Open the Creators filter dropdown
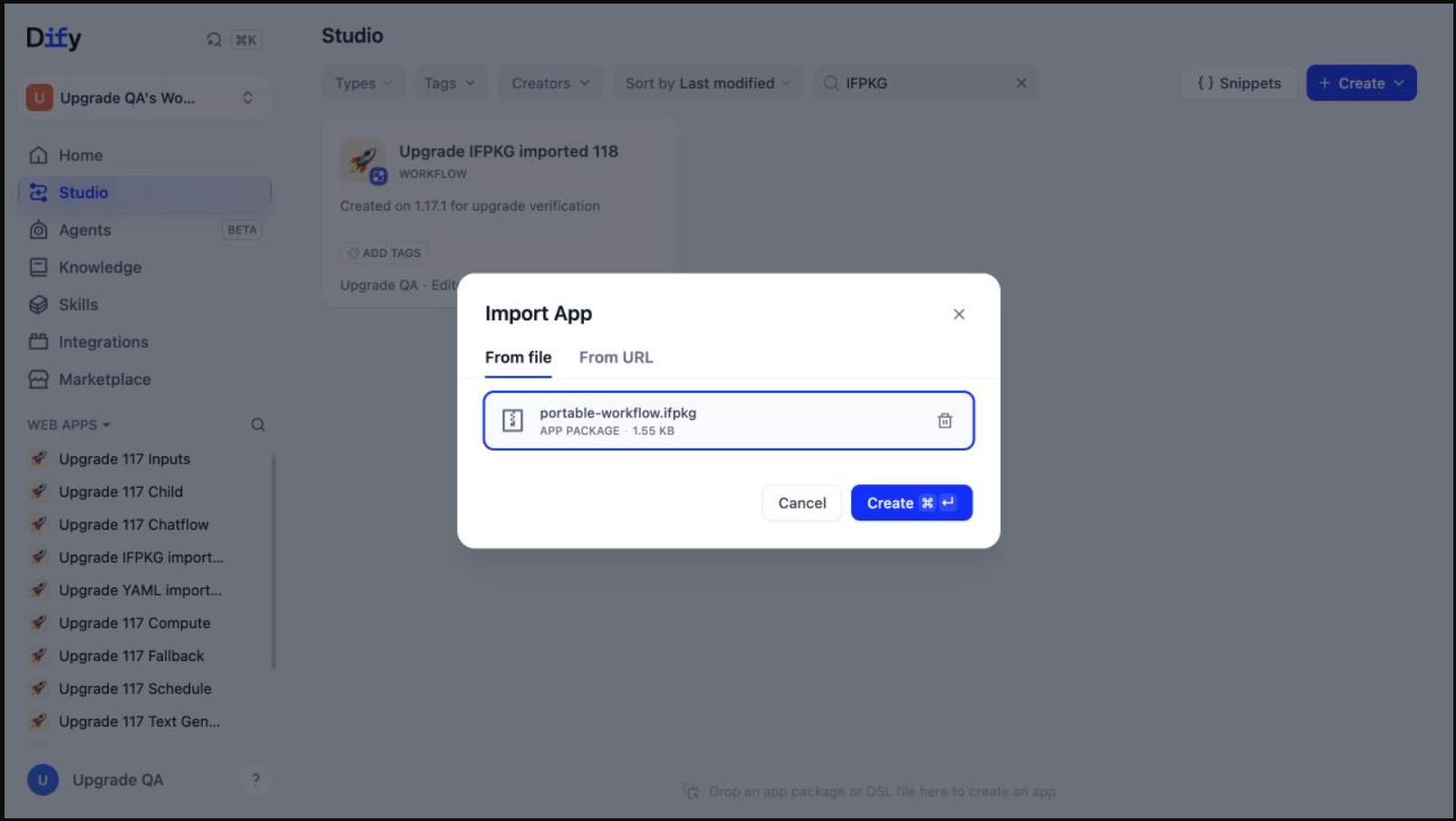The image size is (1456, 821). (551, 83)
